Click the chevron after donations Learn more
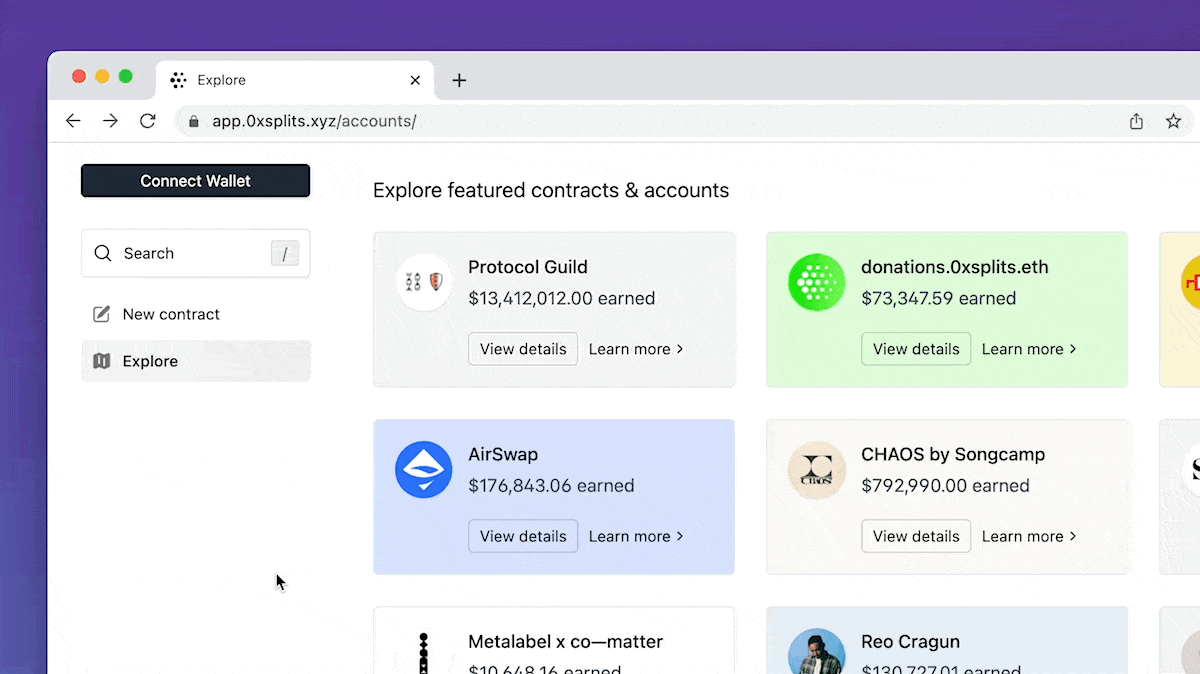 pos(1073,349)
